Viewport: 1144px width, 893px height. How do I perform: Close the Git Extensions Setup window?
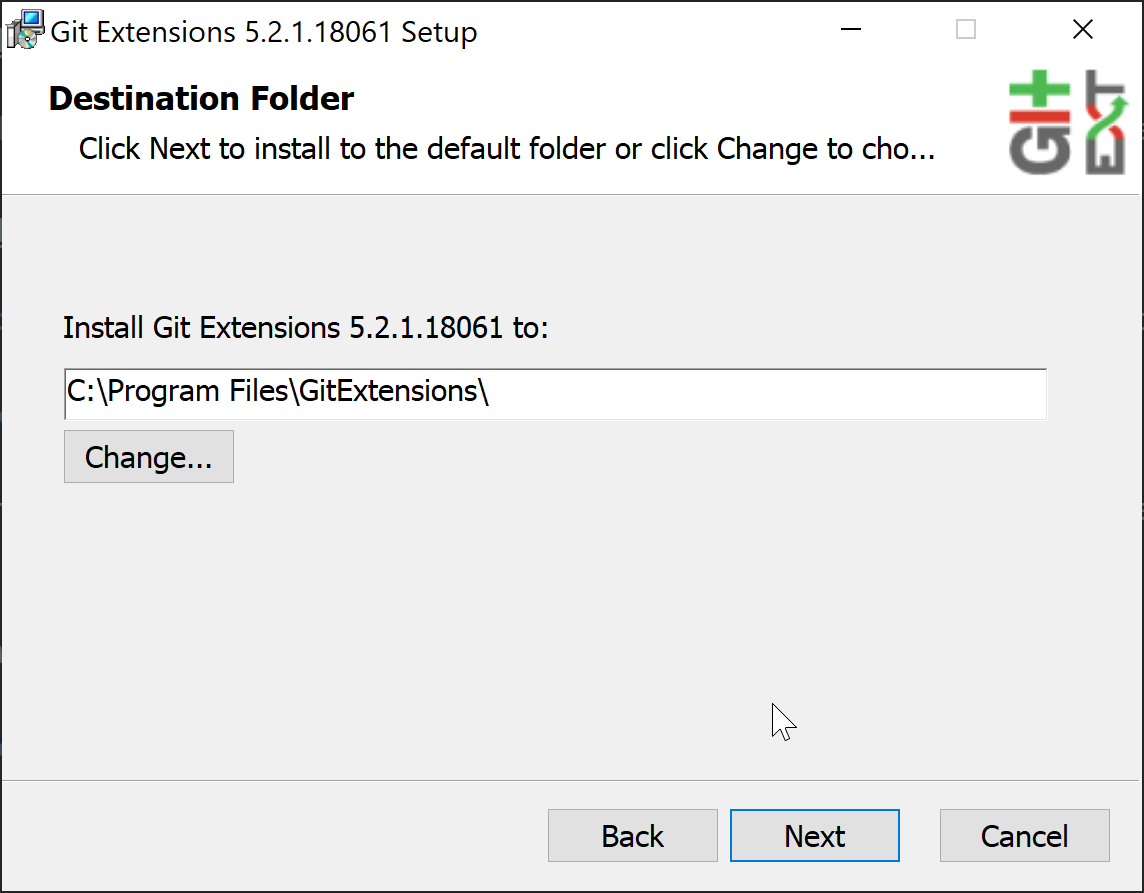pyautogui.click(x=1083, y=31)
